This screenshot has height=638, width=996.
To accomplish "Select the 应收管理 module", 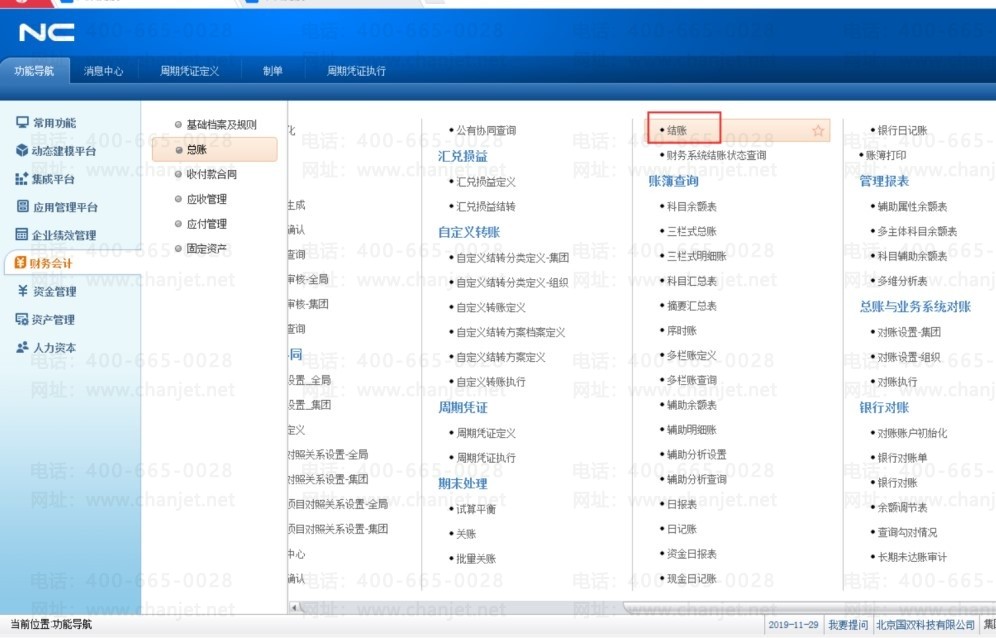I will tap(206, 199).
